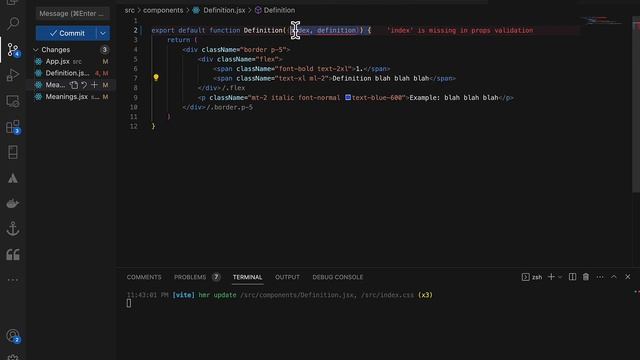Image resolution: width=640 pixels, height=360 pixels.
Task: Switch to the PROBLEMS tab
Action: point(190,277)
